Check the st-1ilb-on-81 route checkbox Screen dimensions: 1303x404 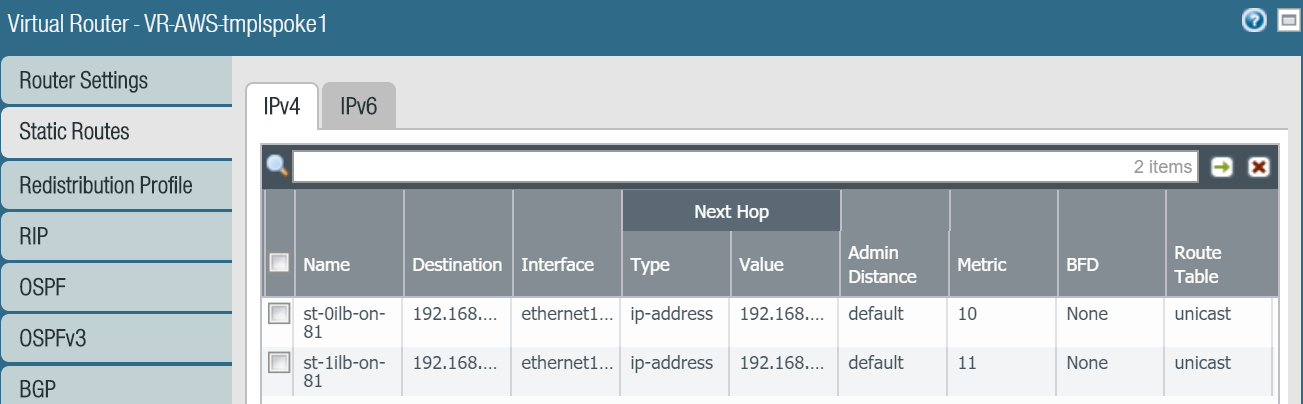[279, 362]
